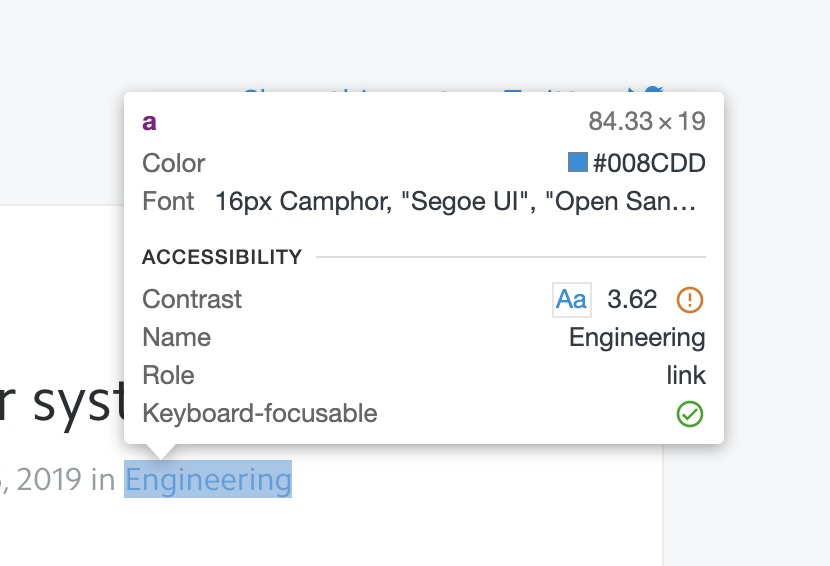Image resolution: width=830 pixels, height=566 pixels.
Task: Click the 'link' role value
Action: (686, 375)
